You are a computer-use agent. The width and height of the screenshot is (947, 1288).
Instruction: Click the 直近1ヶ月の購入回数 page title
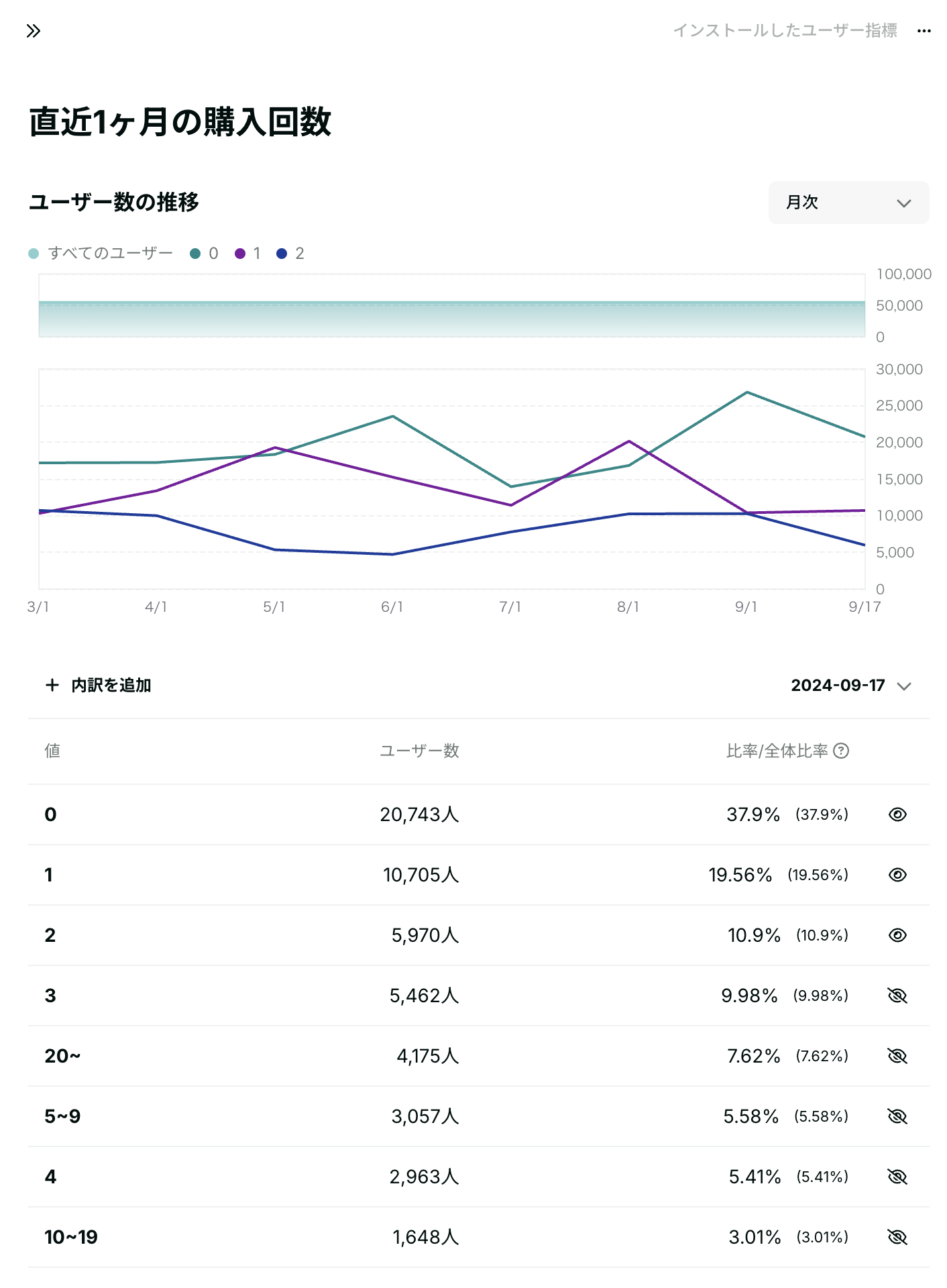point(180,122)
